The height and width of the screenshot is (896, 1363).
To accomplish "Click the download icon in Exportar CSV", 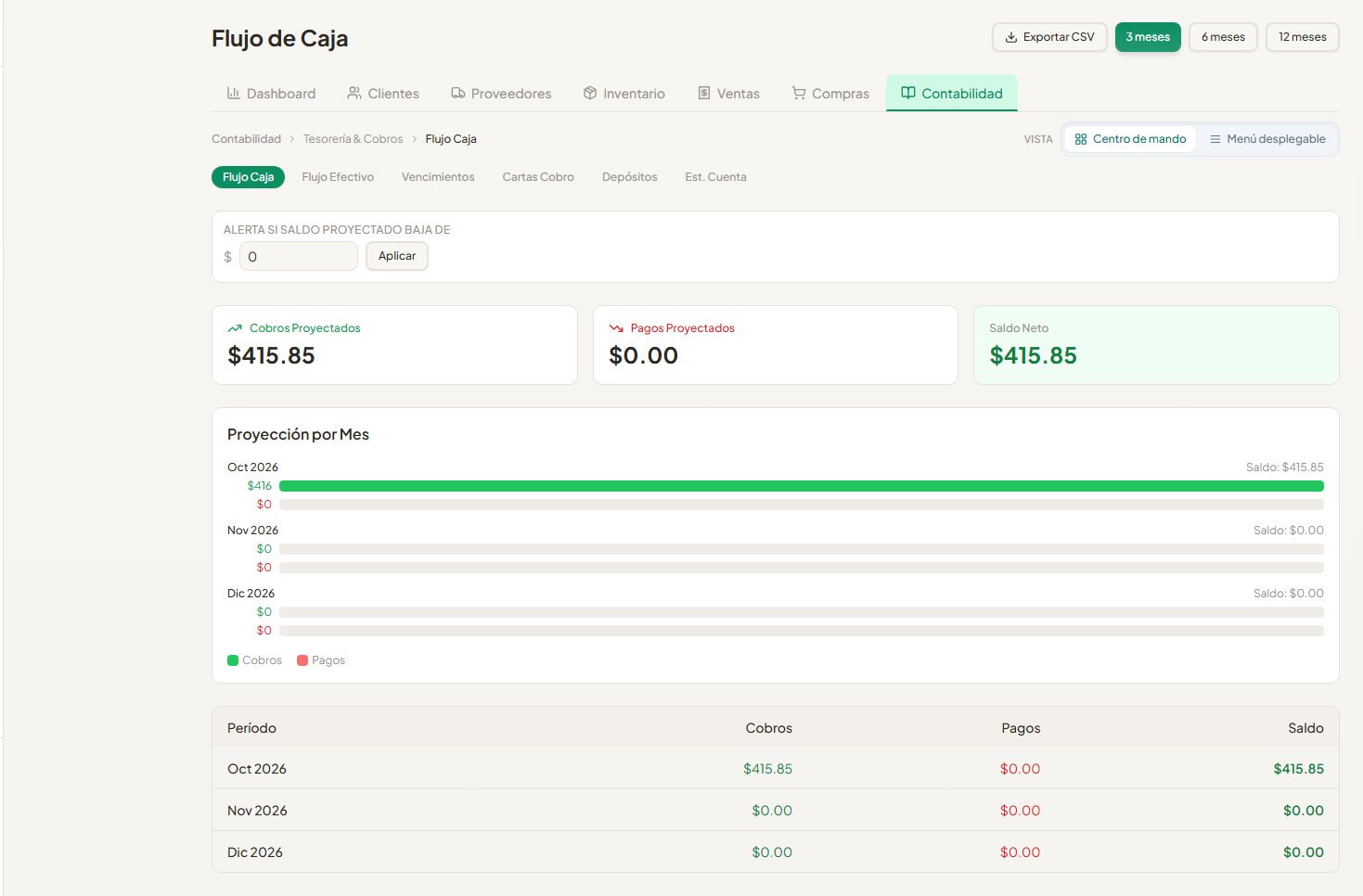I will click(x=1011, y=37).
